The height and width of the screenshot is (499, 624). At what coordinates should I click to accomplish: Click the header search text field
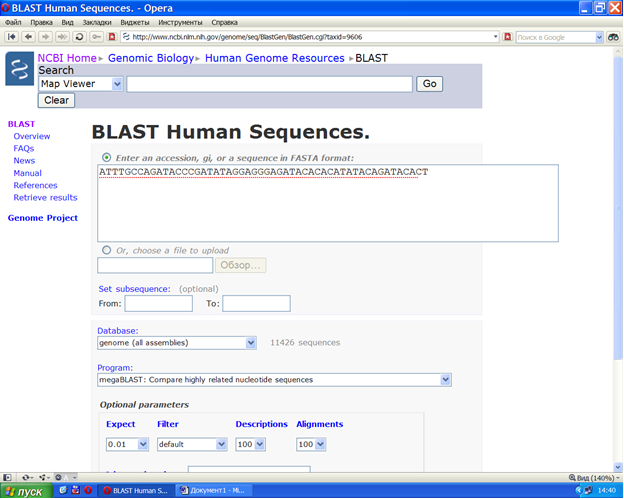[x=269, y=84]
